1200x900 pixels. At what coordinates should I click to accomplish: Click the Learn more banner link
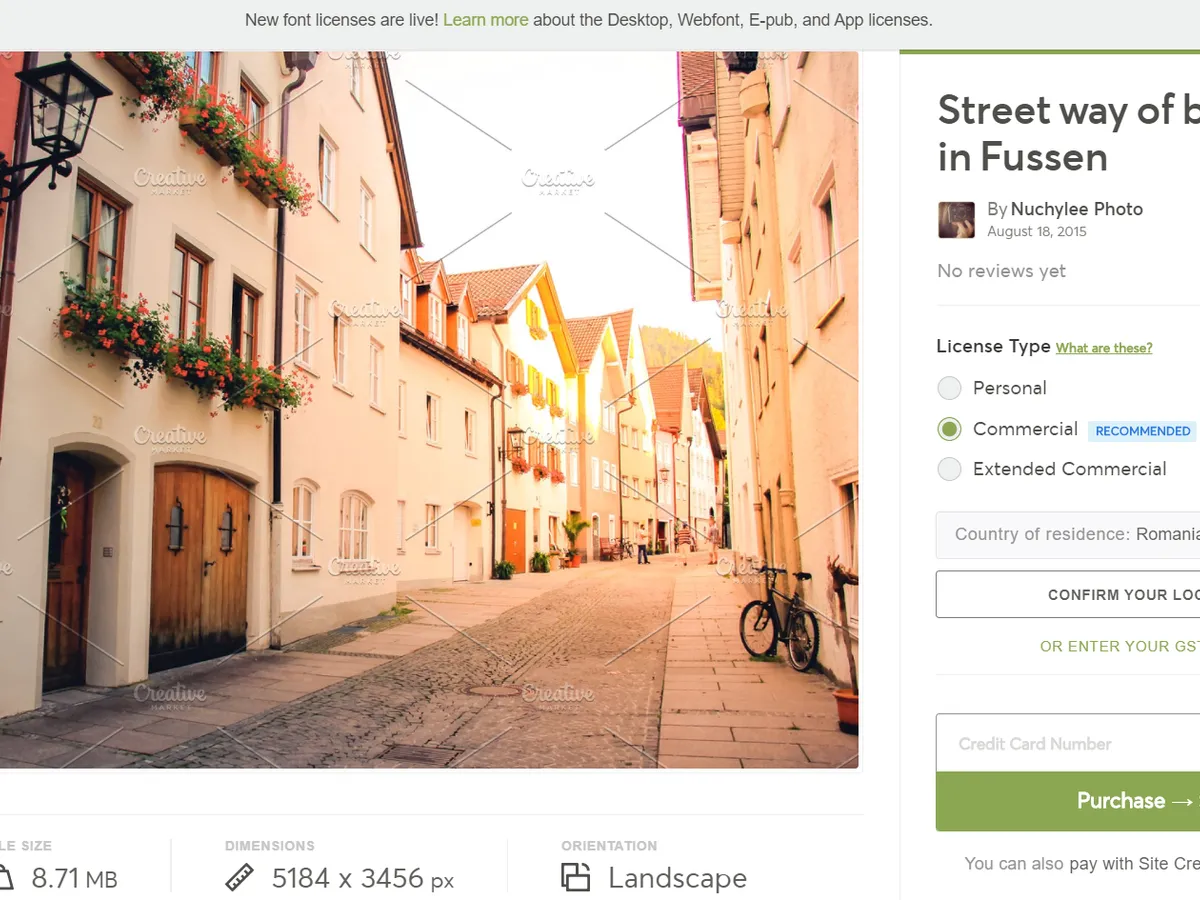coord(486,20)
